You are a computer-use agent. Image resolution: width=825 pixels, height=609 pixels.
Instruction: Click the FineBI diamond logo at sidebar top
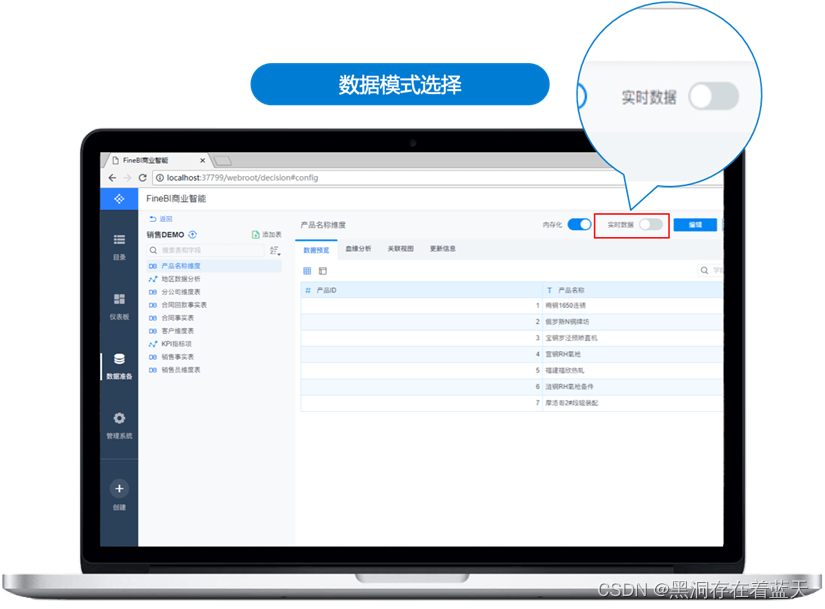point(119,198)
